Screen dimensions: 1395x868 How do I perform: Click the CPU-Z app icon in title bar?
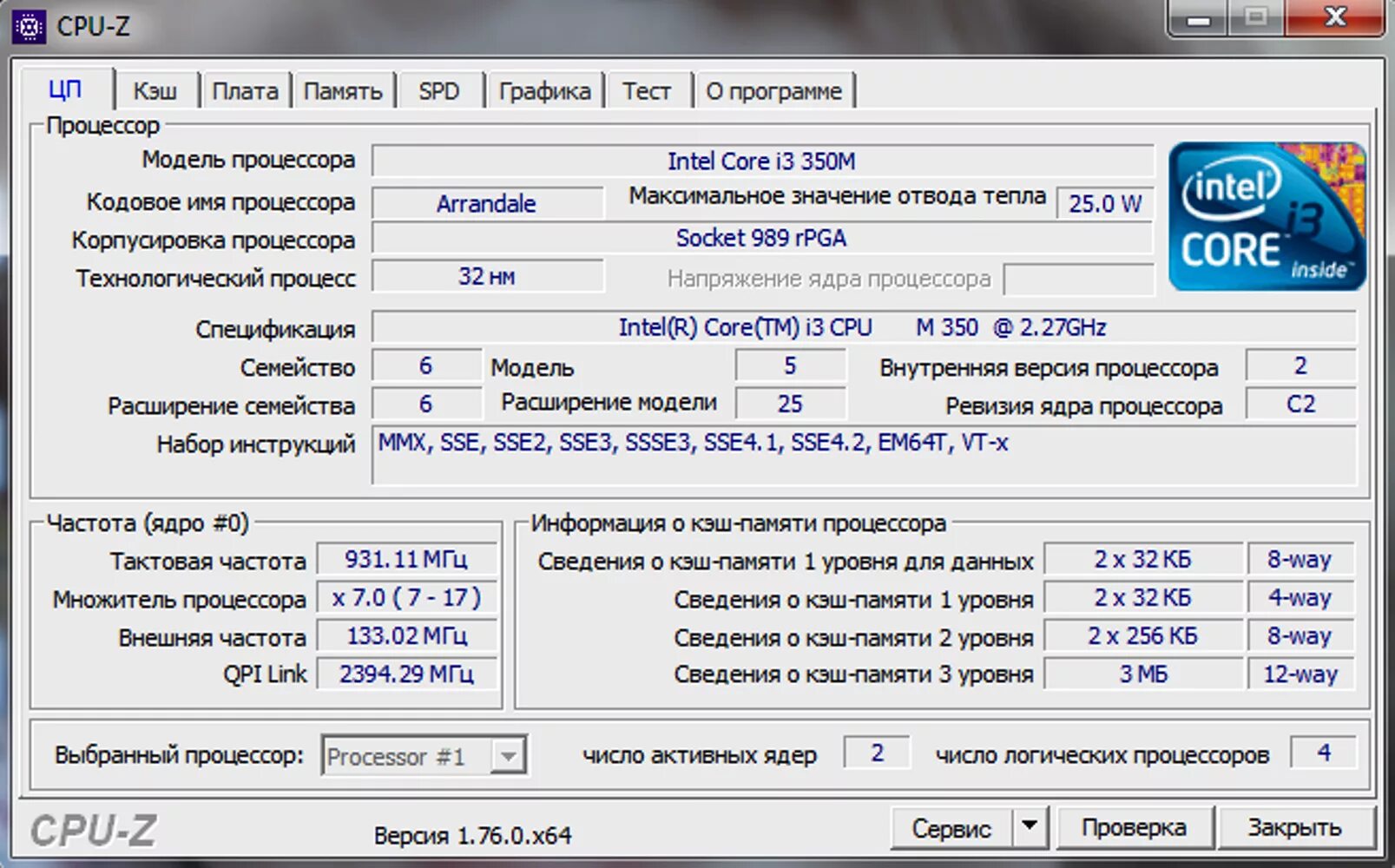tap(28, 27)
